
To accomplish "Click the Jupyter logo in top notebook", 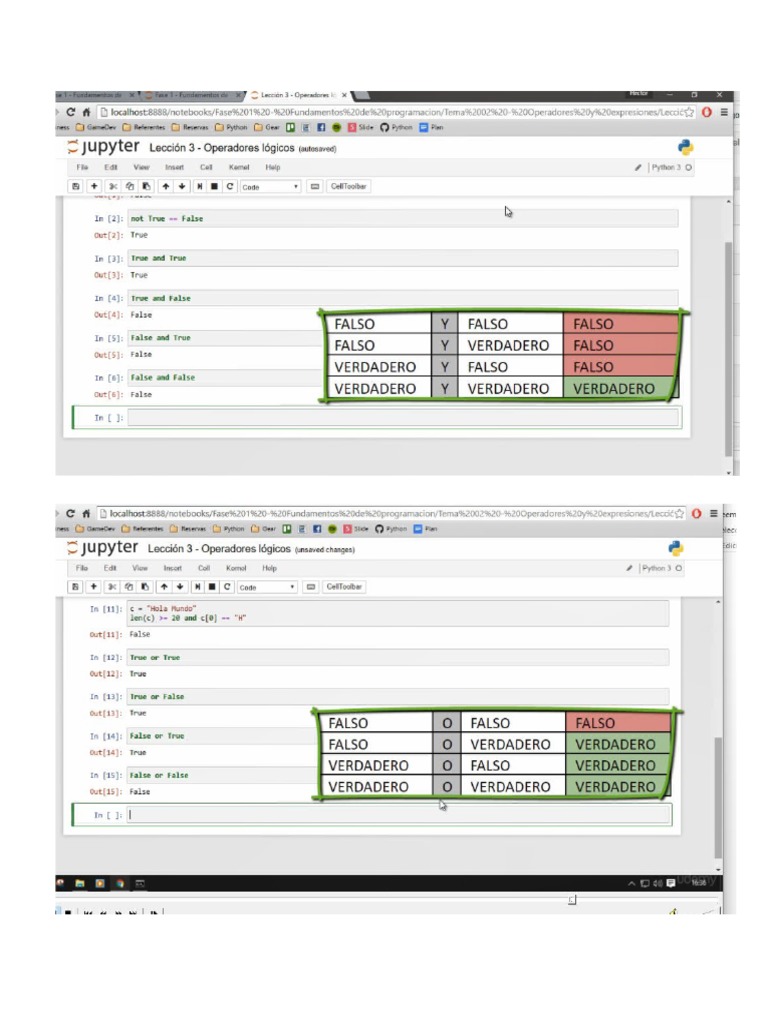I will pyautogui.click(x=103, y=146).
